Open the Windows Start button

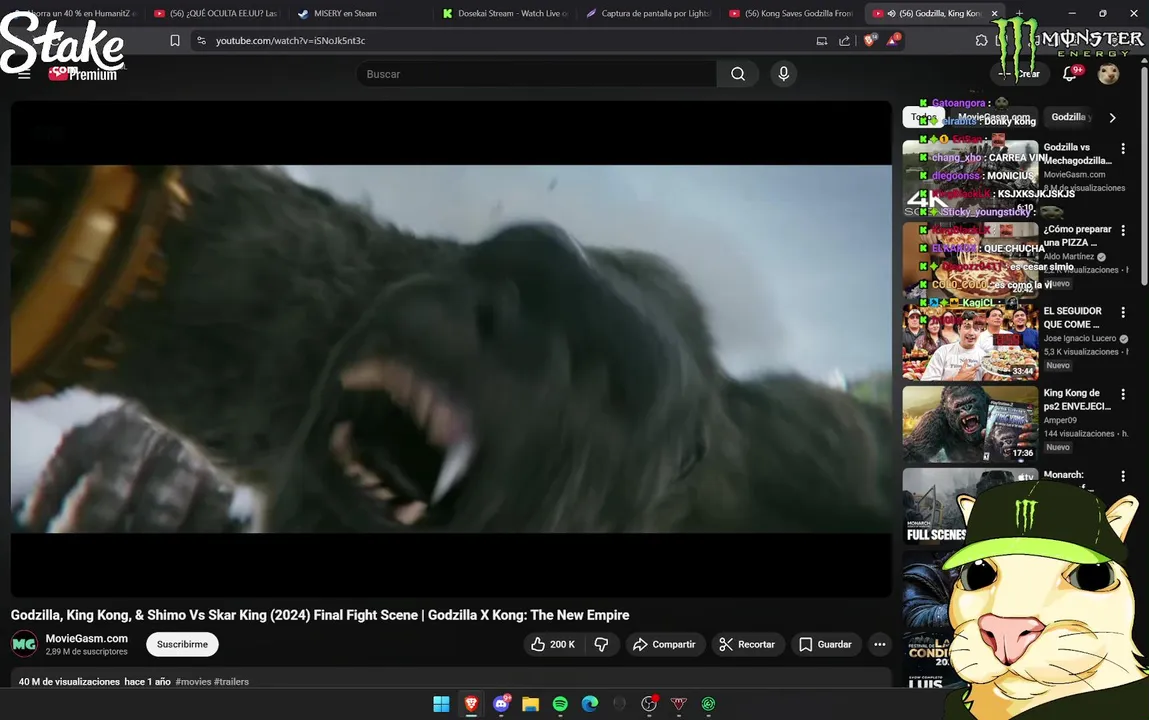coord(441,704)
